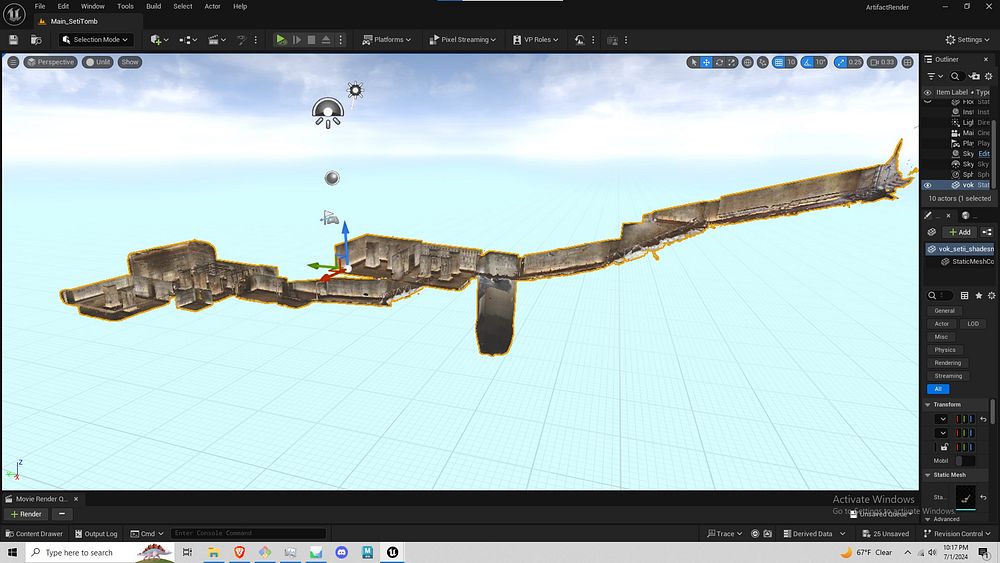1000x563 pixels.
Task: Click the Render button in Movie Render Queue
Action: (26, 514)
